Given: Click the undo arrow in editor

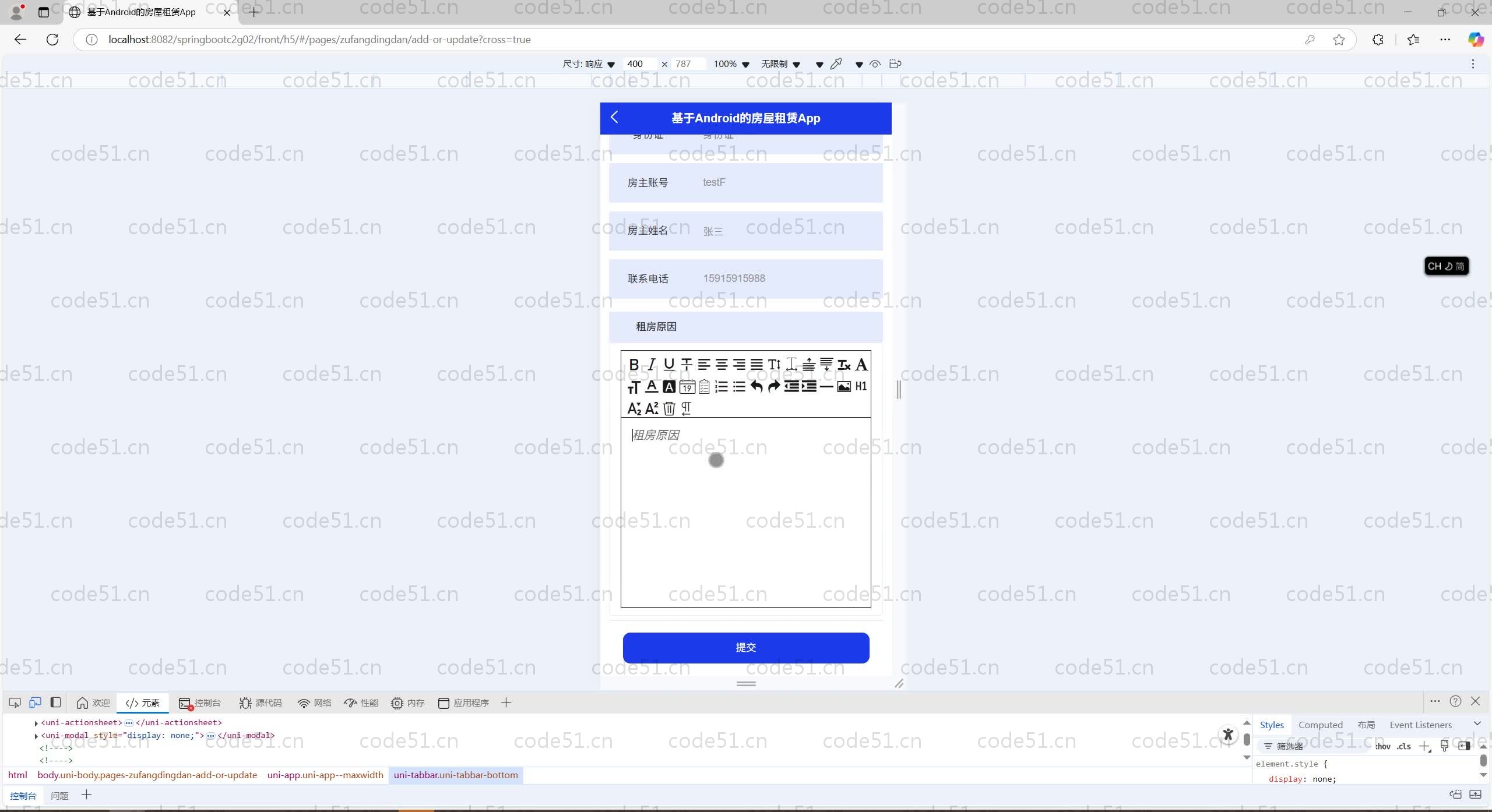Looking at the screenshot, I should pyautogui.click(x=756, y=387).
